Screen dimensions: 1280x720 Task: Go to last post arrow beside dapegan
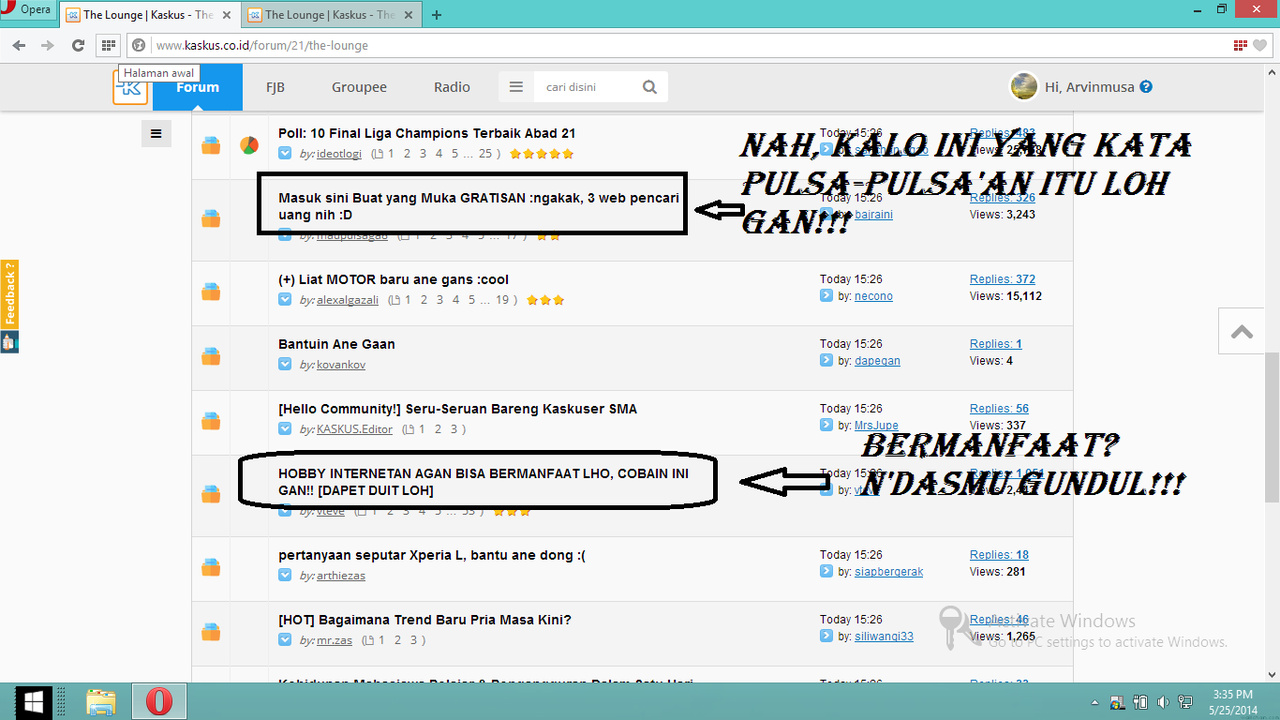point(826,360)
